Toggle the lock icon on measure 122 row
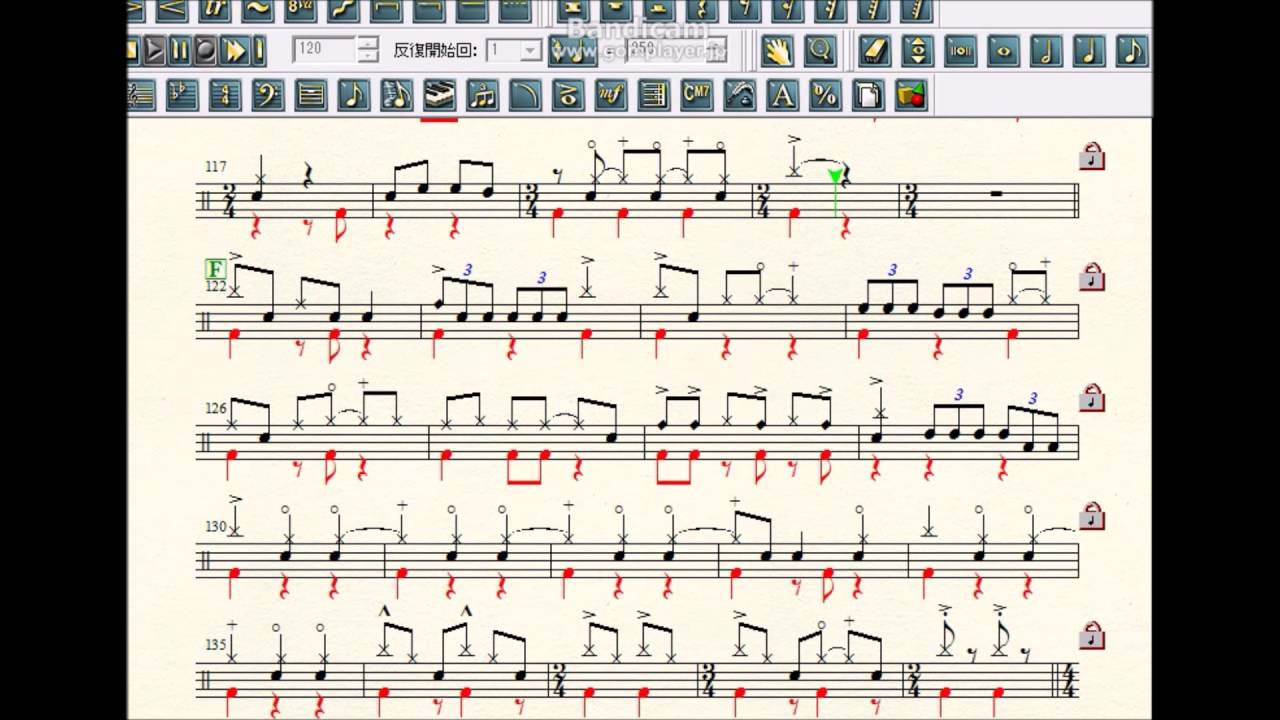 pos(1091,276)
